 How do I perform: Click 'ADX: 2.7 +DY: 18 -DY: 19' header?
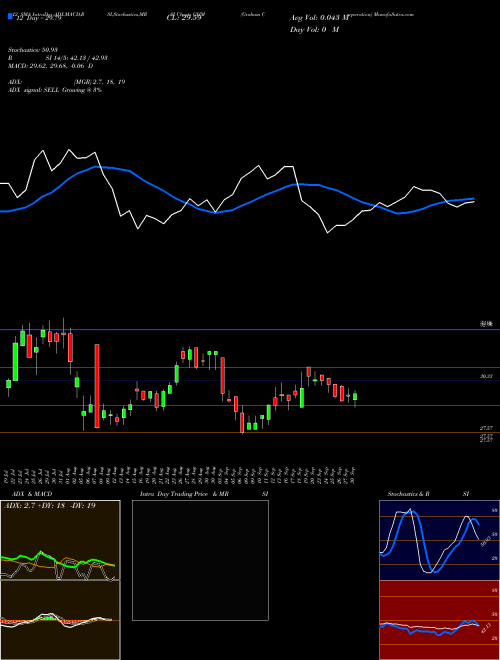[49, 506]
